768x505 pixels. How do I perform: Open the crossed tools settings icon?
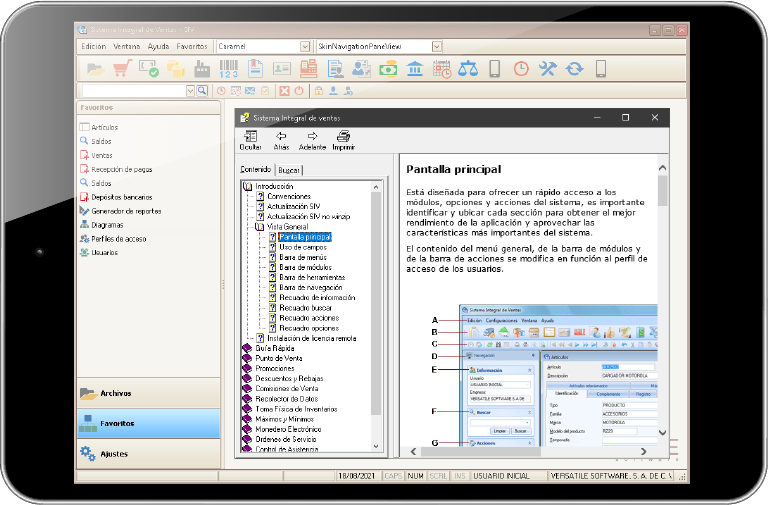(548, 69)
